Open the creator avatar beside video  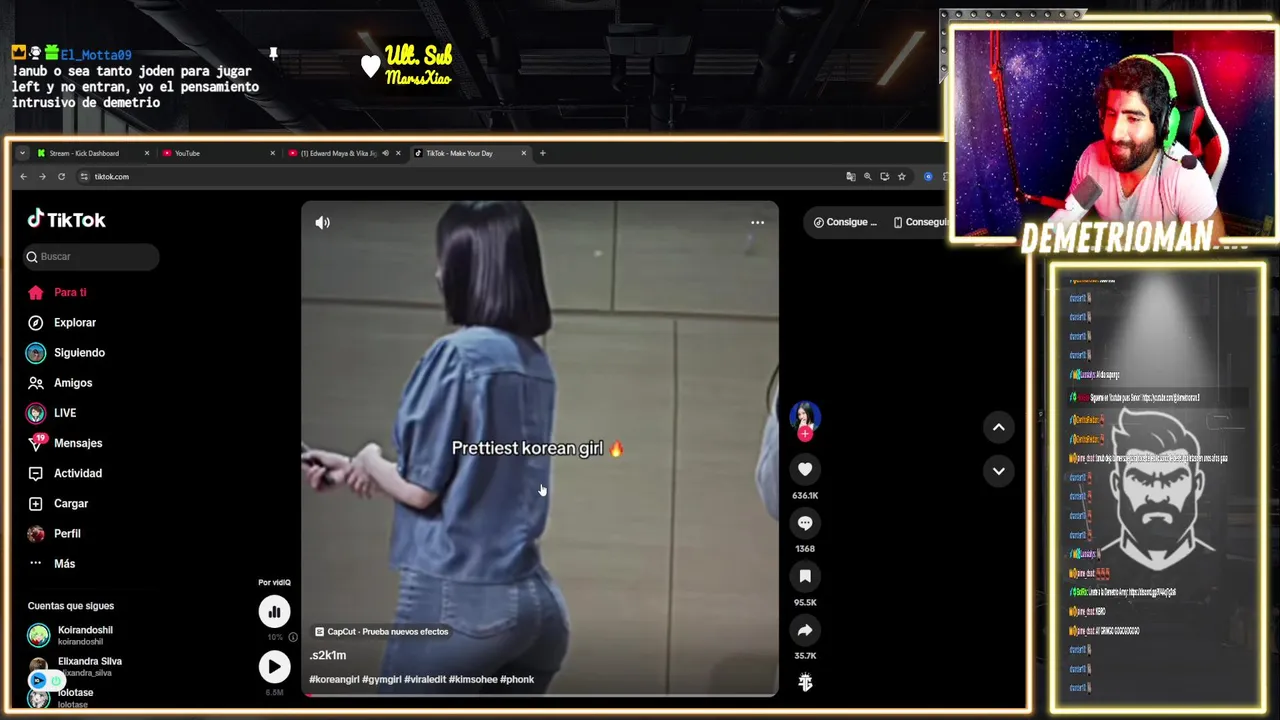[x=805, y=415]
